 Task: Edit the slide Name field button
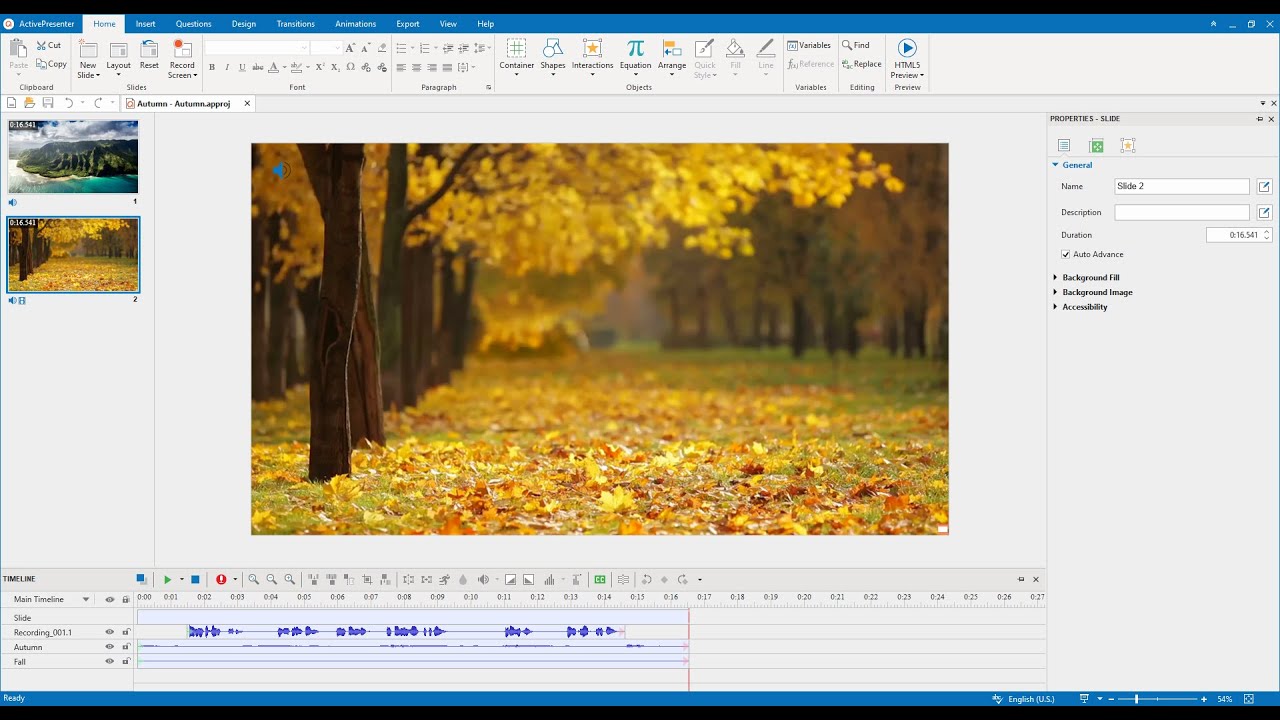(x=1264, y=186)
